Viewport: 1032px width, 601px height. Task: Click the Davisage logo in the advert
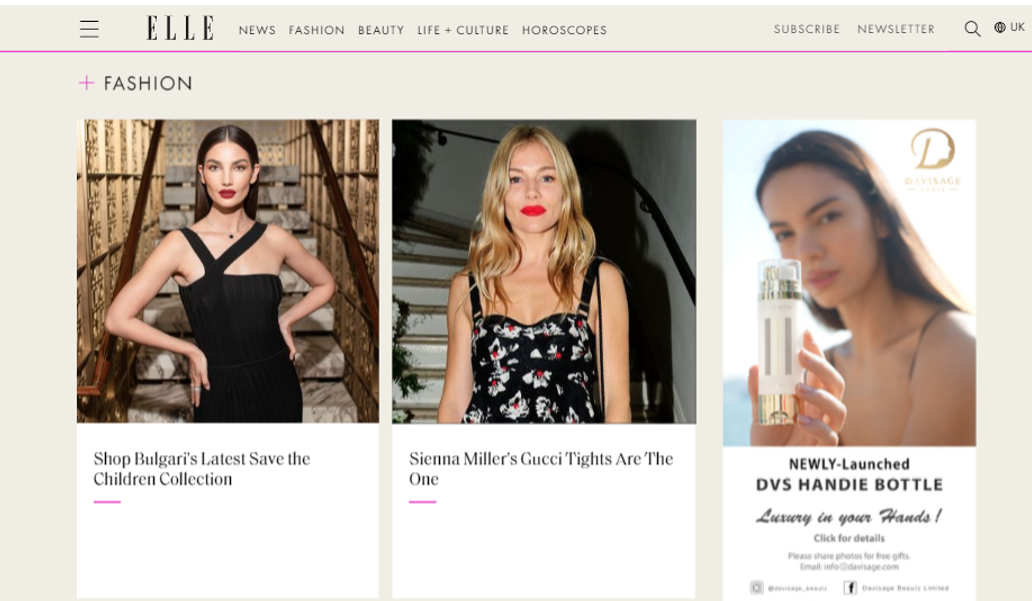933,160
